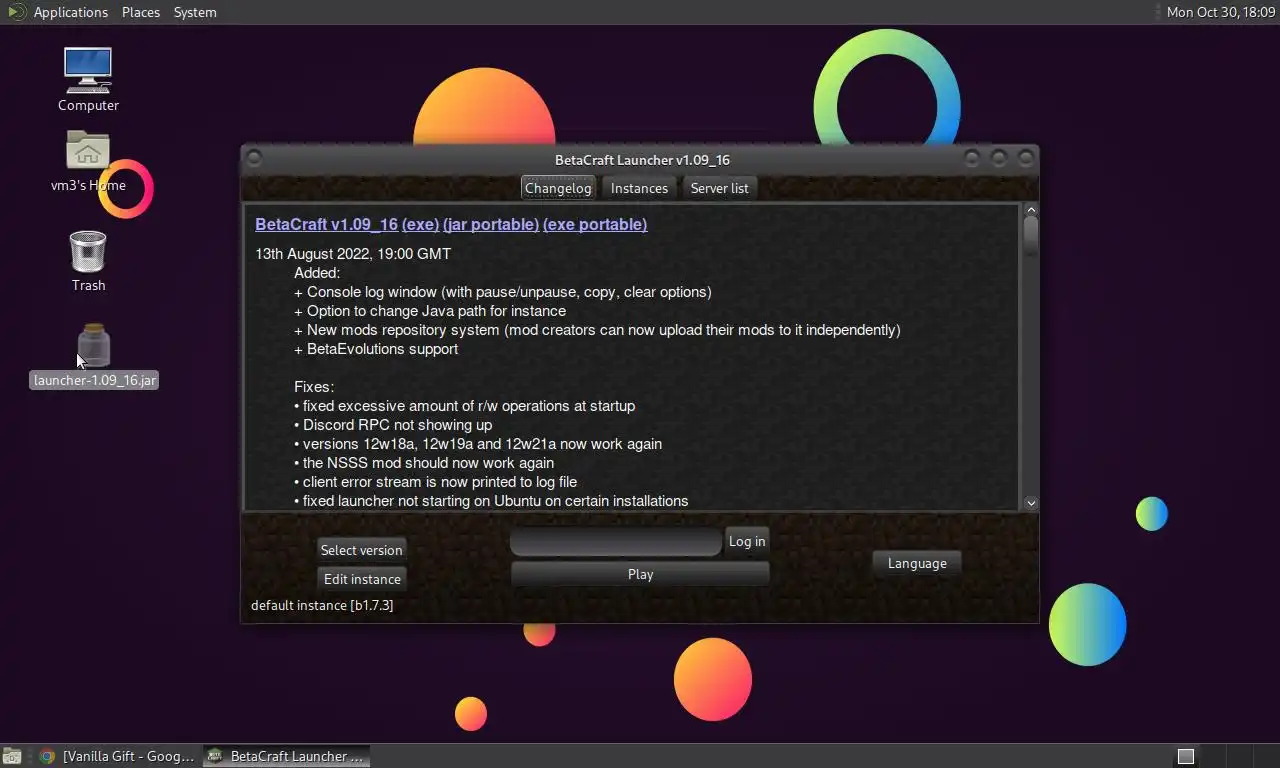Click the Vanilla Gift Google Chrome taskbar item

116,756
